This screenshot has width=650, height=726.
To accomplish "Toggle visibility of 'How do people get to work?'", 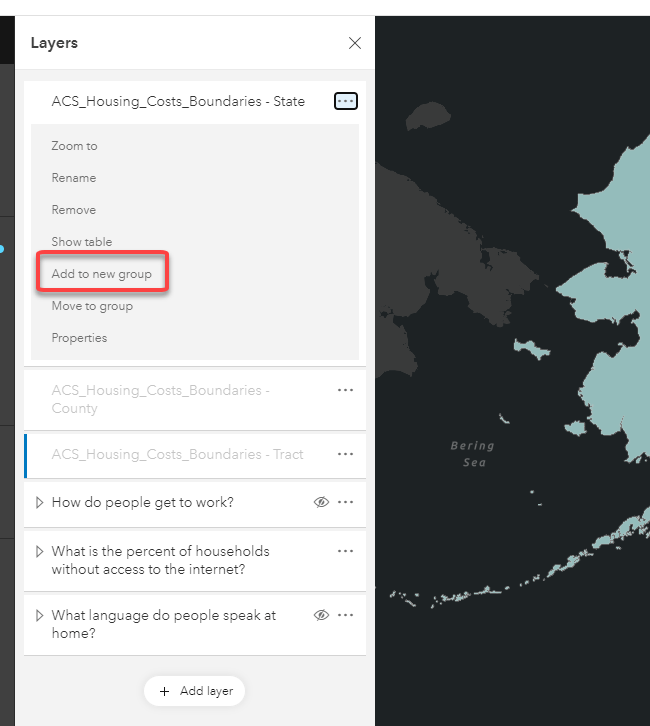I will (321, 502).
